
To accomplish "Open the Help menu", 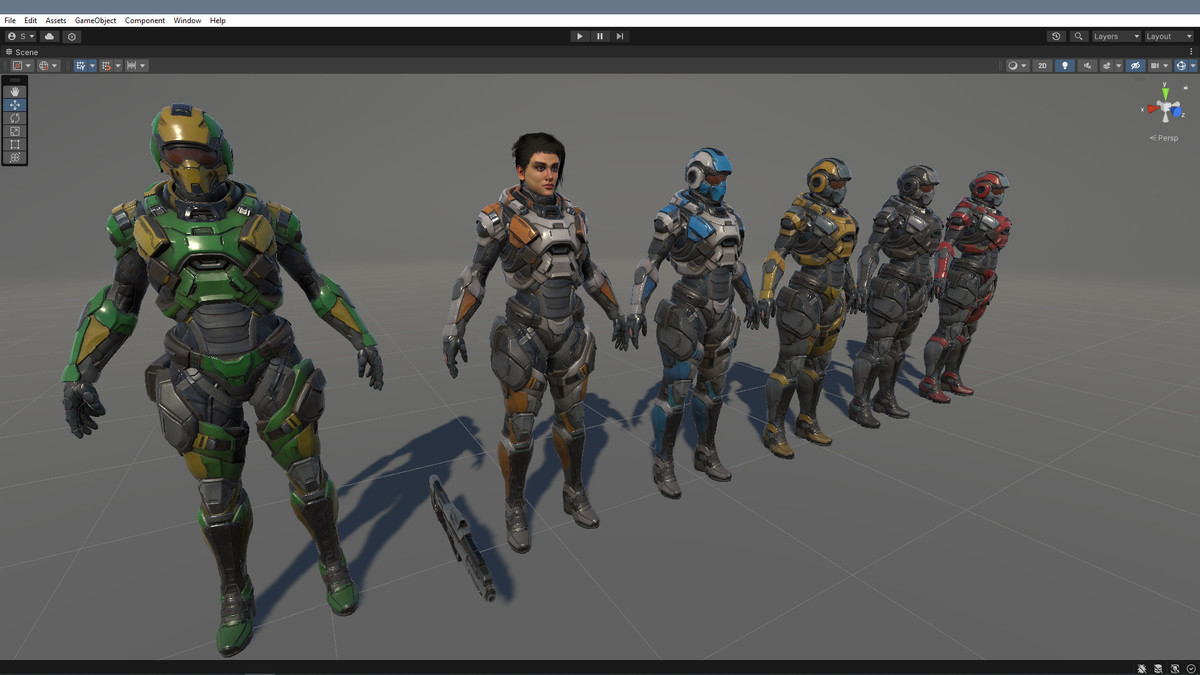I will pos(218,20).
